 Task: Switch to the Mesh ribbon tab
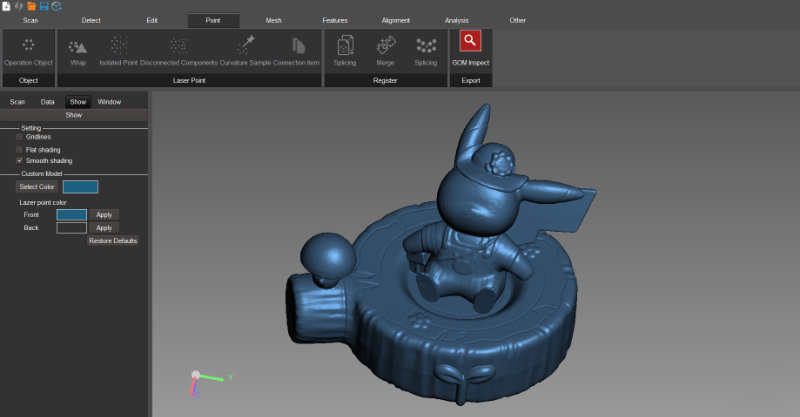273,20
